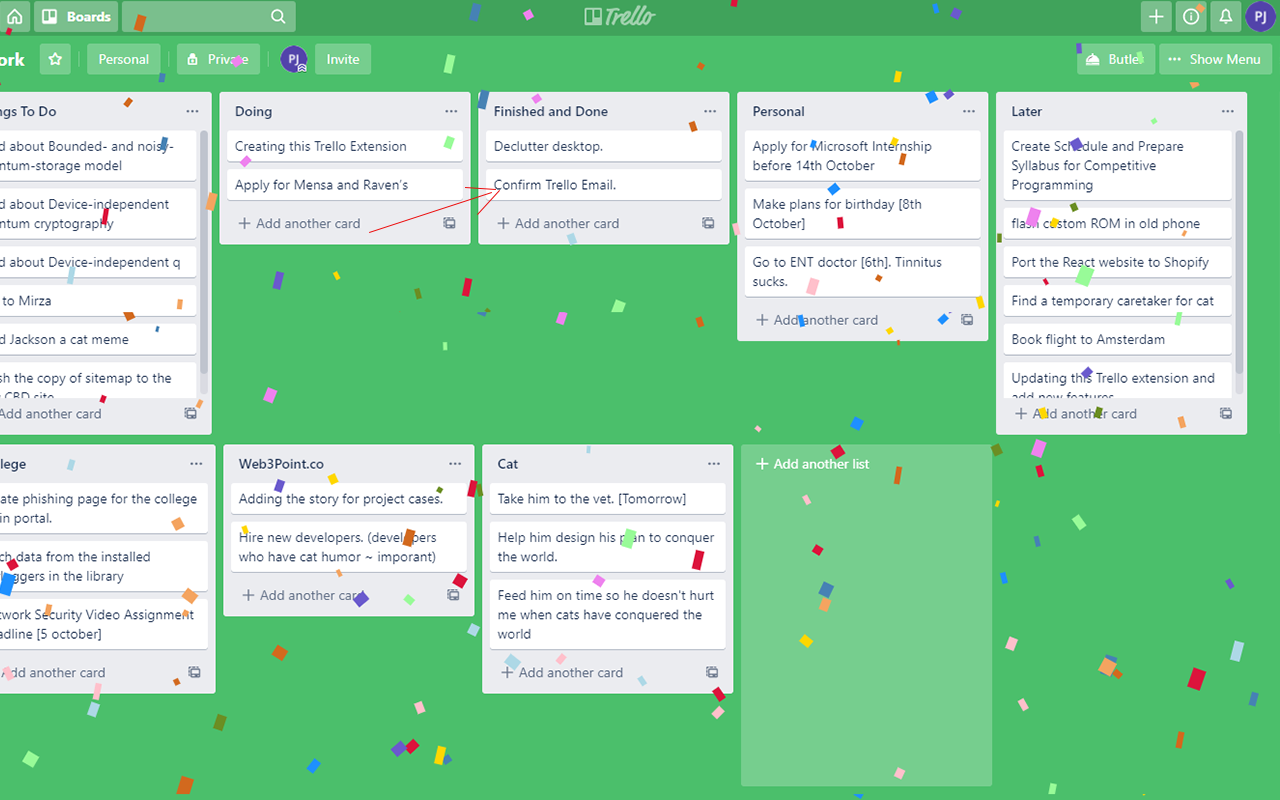Open list actions menu for Things To Do
Viewport: 1280px width, 800px height.
click(x=192, y=111)
